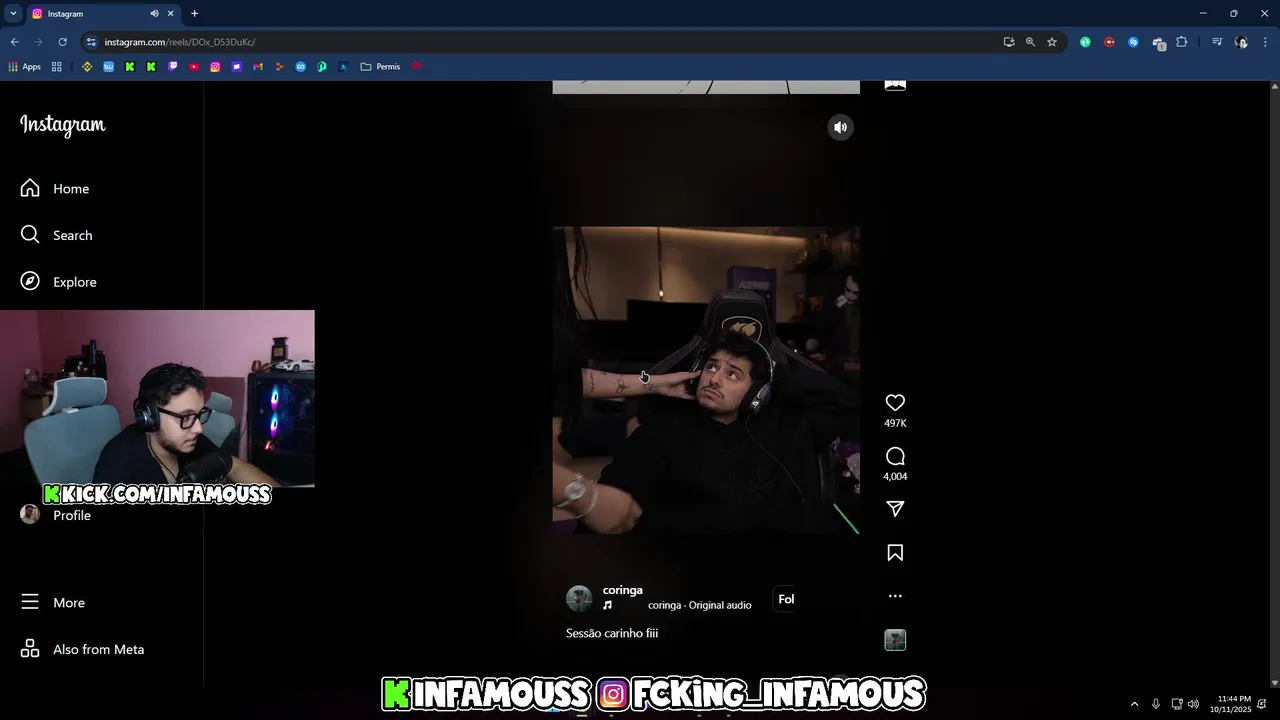Open the three-dot more options for reel

(x=895, y=596)
